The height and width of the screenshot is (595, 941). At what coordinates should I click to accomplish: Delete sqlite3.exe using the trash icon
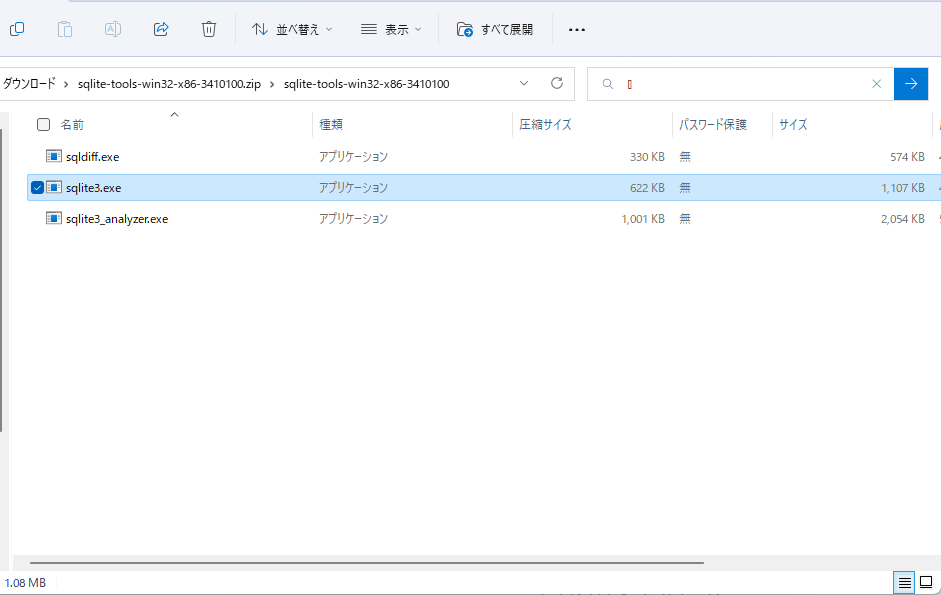coord(209,30)
